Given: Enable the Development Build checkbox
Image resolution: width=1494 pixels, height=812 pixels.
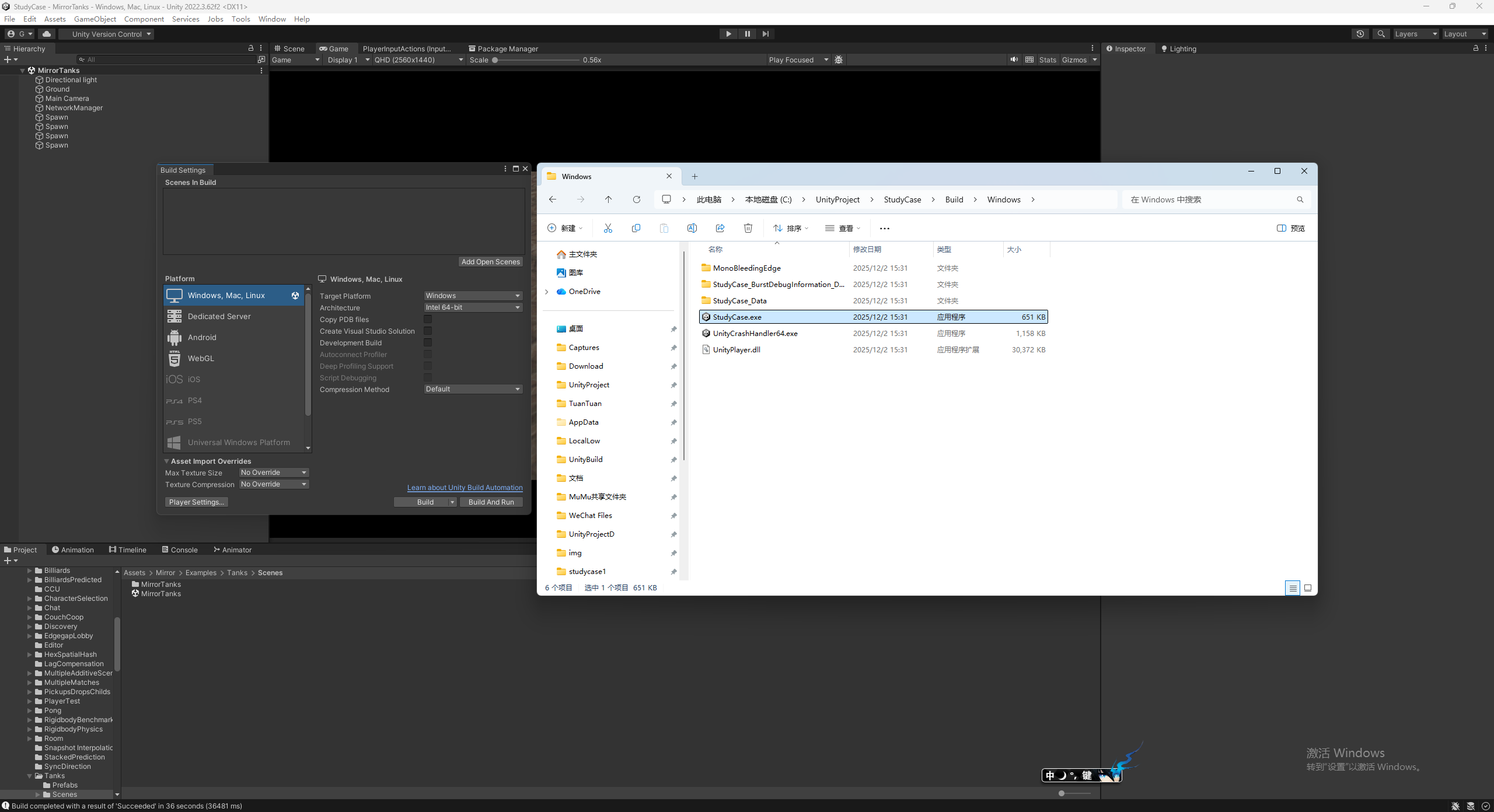Looking at the screenshot, I should (428, 342).
